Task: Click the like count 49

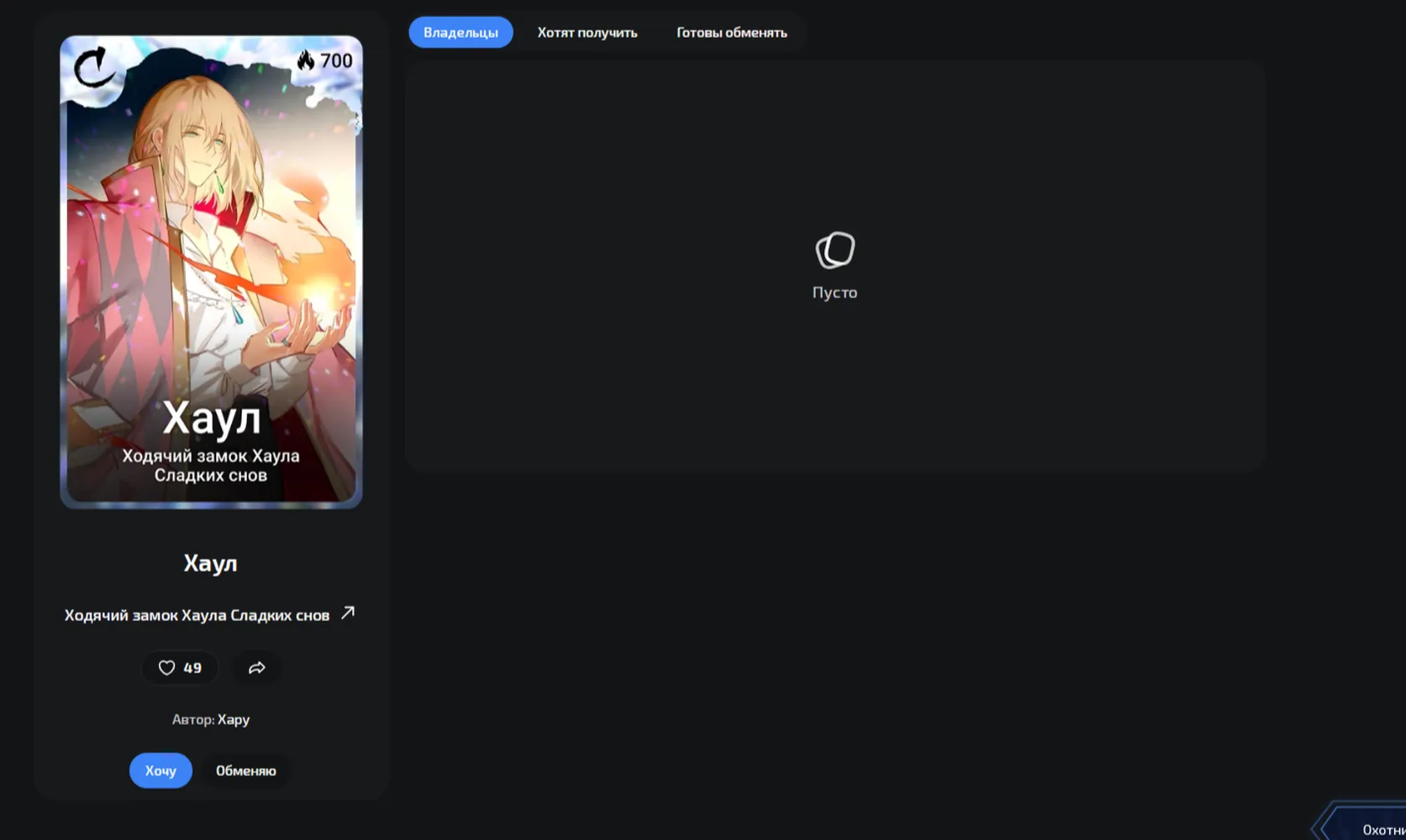Action: 192,668
